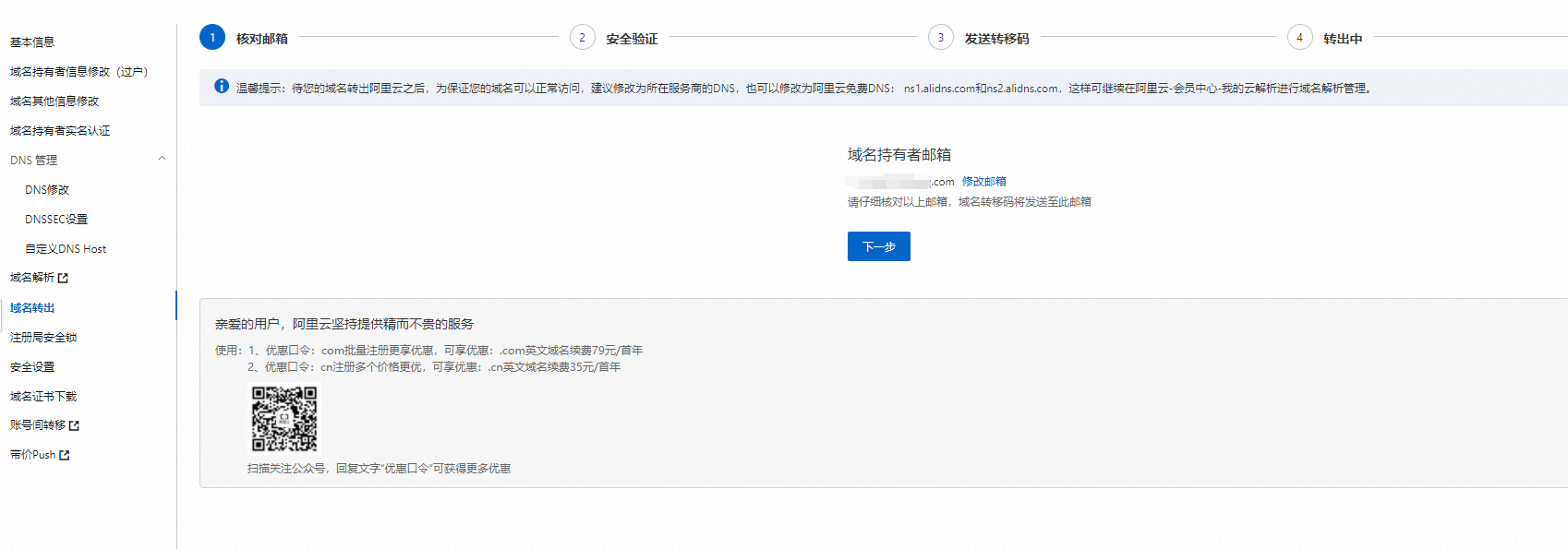Screen dimensions: 1568x549
Task: Open external link icon beside 域名解析
Action: click(63, 278)
